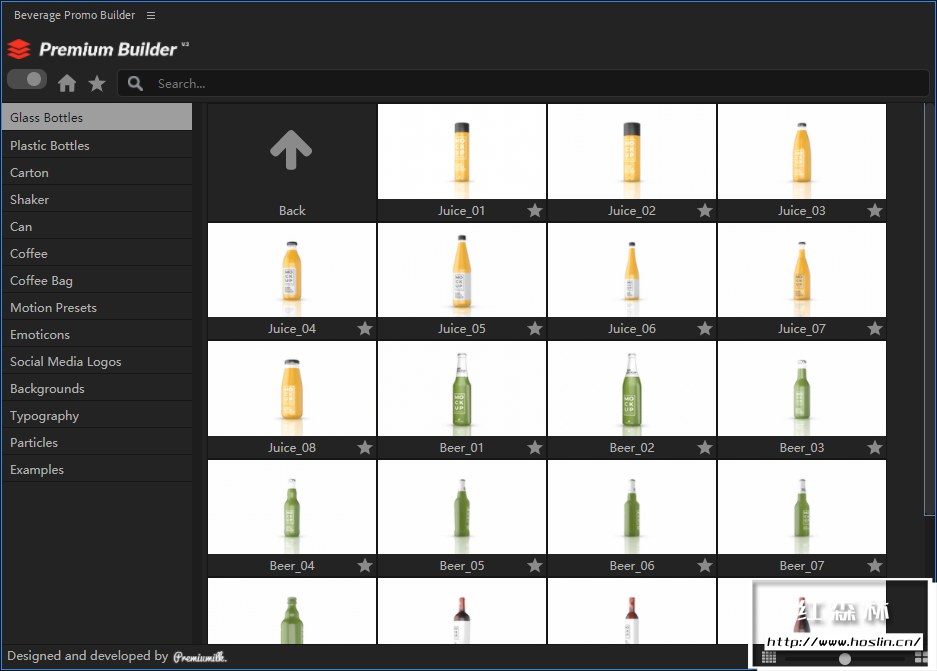Screen dimensions: 937x671
Task: Favorite Juice_02 with its star
Action: (x=705, y=210)
